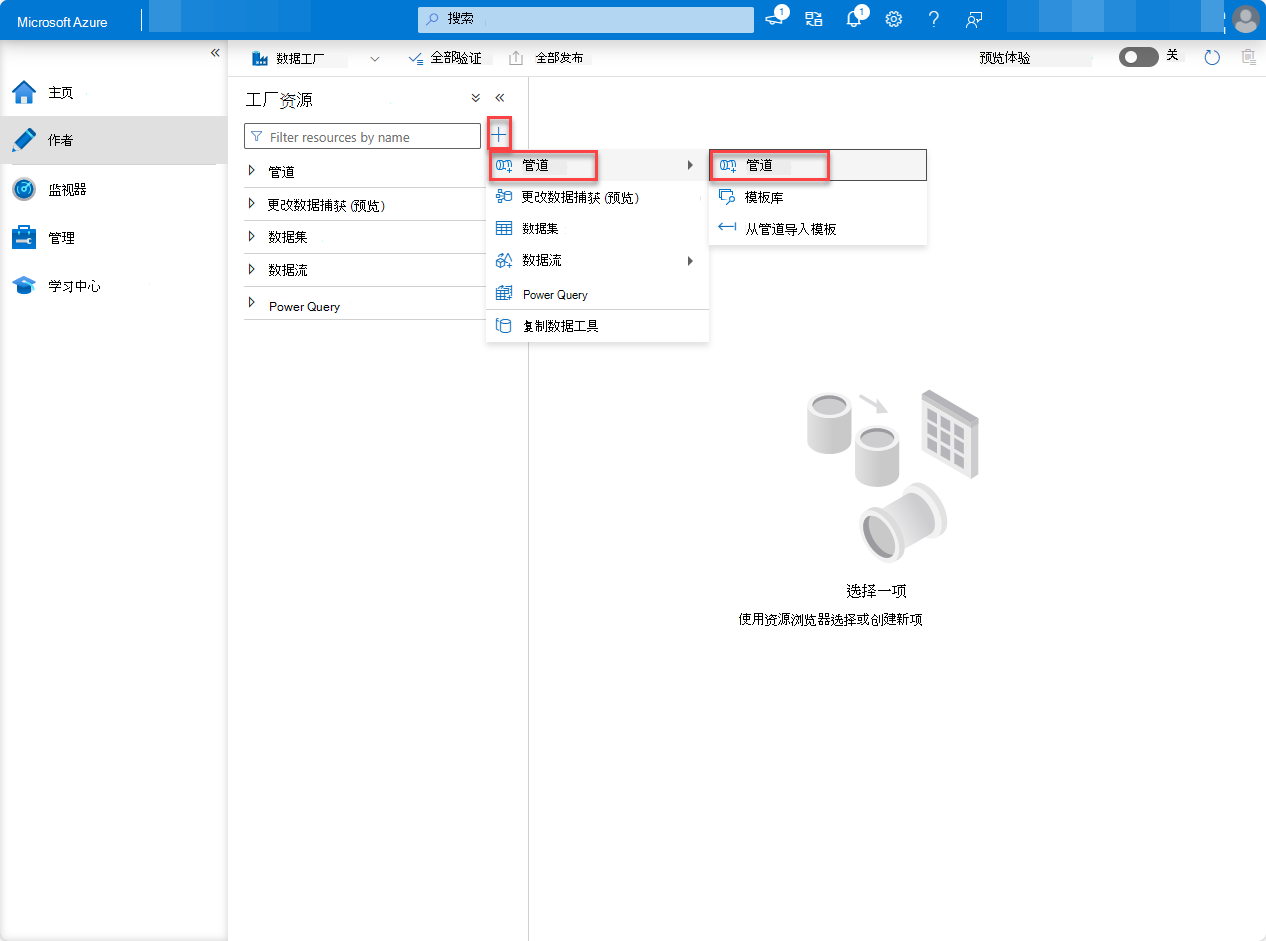Open the Manage (管理) toolbox icon
This screenshot has height=941, width=1266.
point(24,238)
